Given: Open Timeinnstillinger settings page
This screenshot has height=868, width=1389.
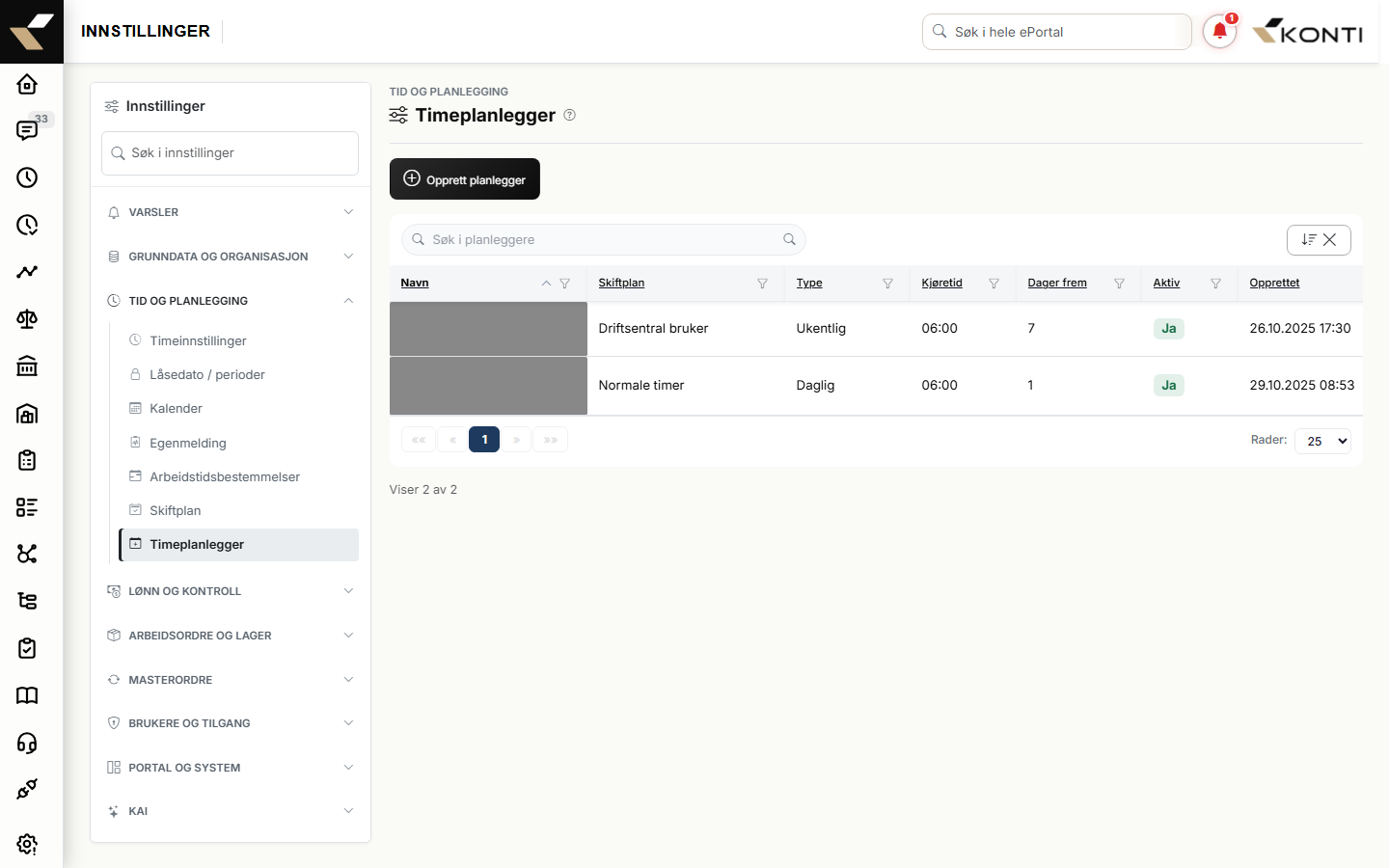Looking at the screenshot, I should point(239,340).
